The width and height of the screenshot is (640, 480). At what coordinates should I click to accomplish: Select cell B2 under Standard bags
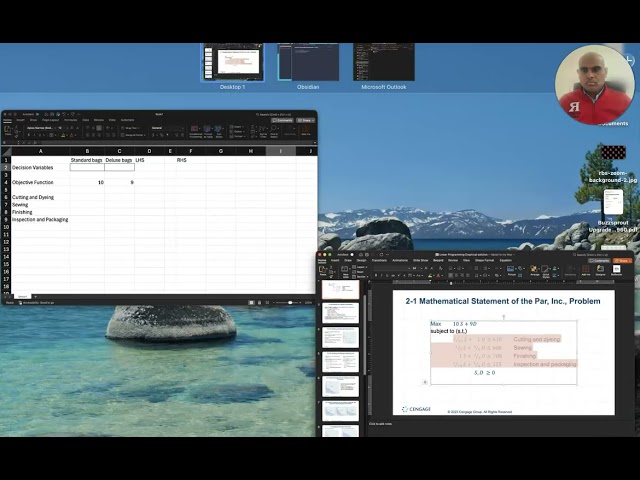pos(87,167)
